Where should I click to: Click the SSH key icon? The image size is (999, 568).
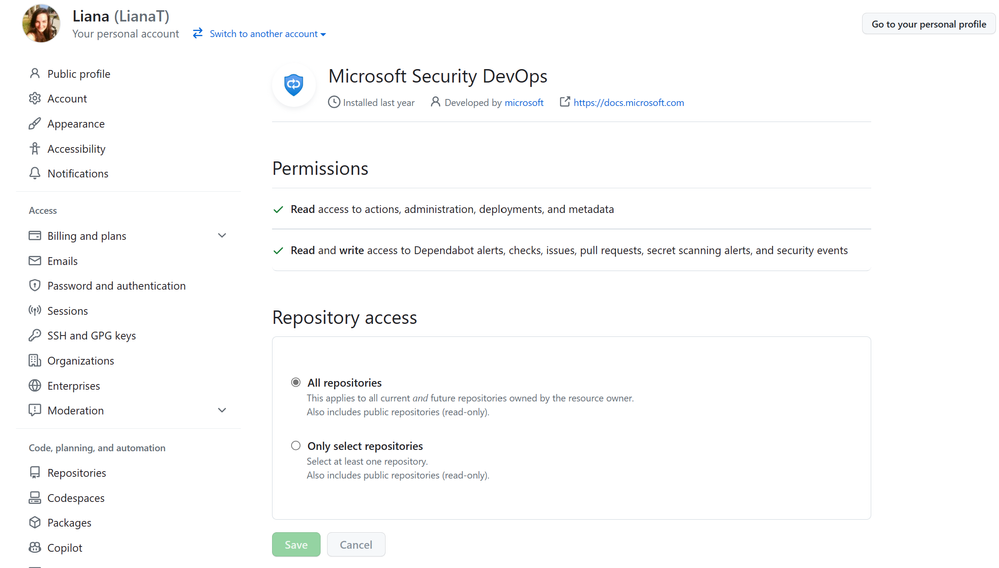pos(35,336)
